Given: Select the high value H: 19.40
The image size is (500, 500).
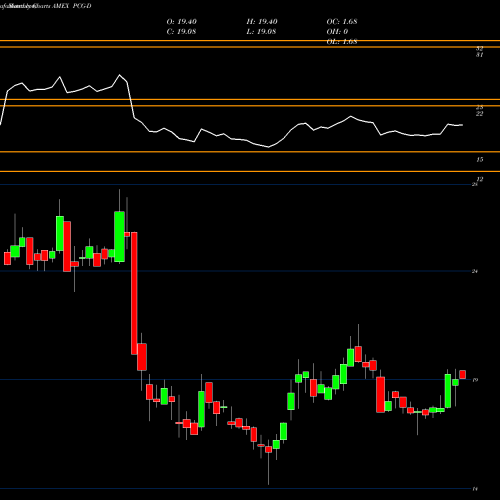Looking at the screenshot, I should (262, 22).
